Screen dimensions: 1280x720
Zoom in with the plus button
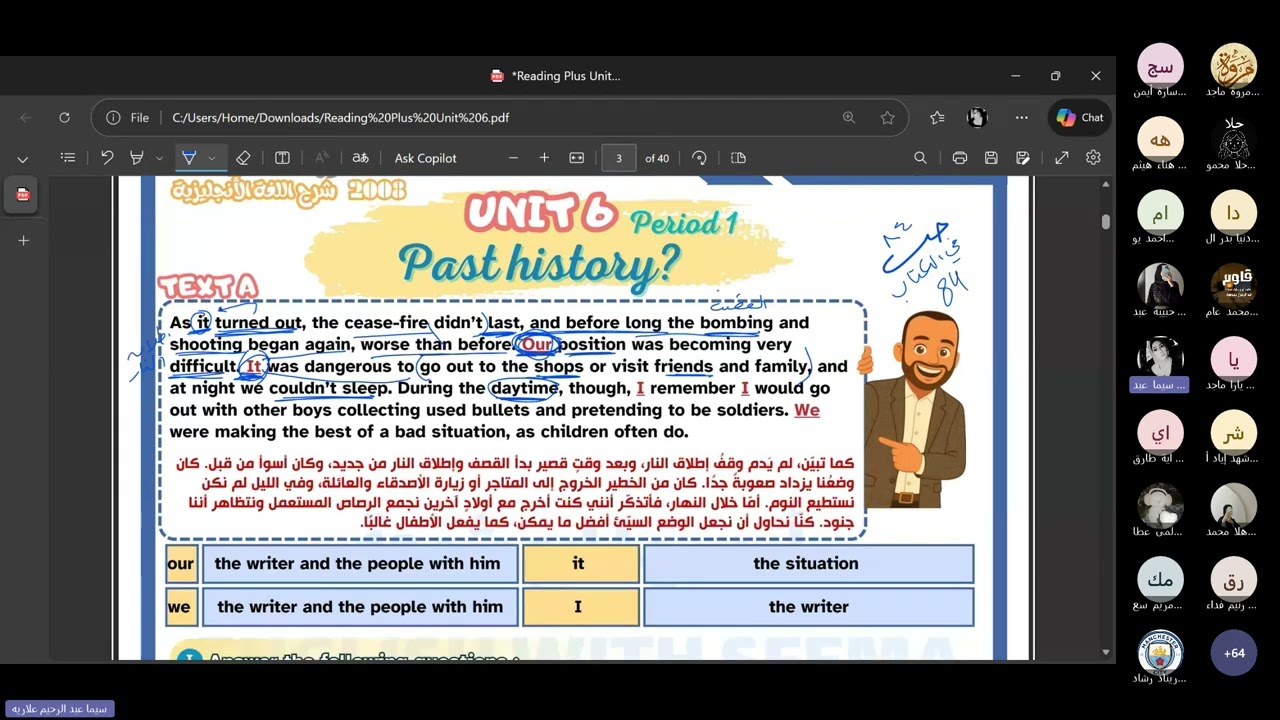[x=544, y=158]
